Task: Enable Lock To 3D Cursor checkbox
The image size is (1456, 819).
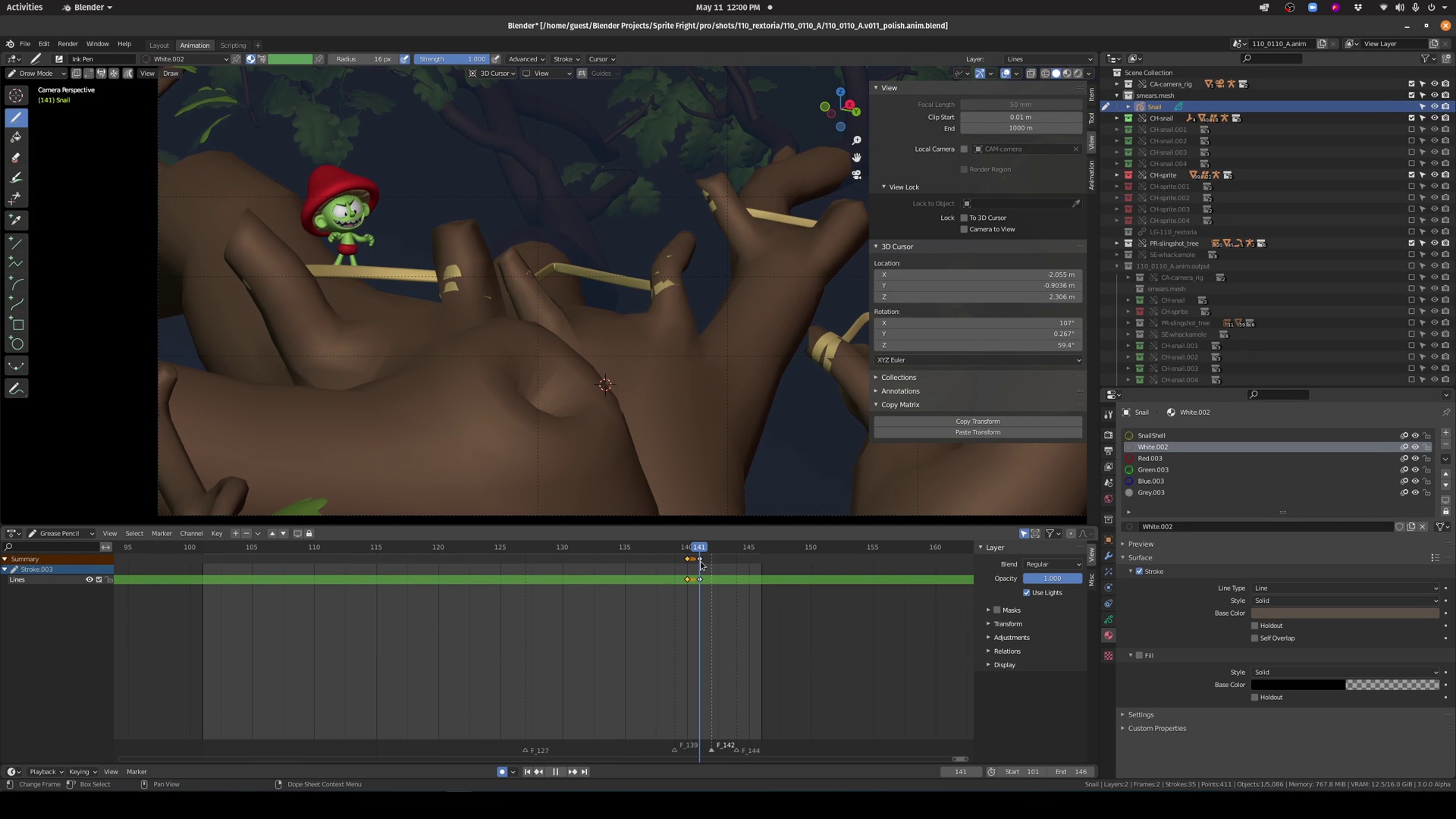Action: coord(964,218)
